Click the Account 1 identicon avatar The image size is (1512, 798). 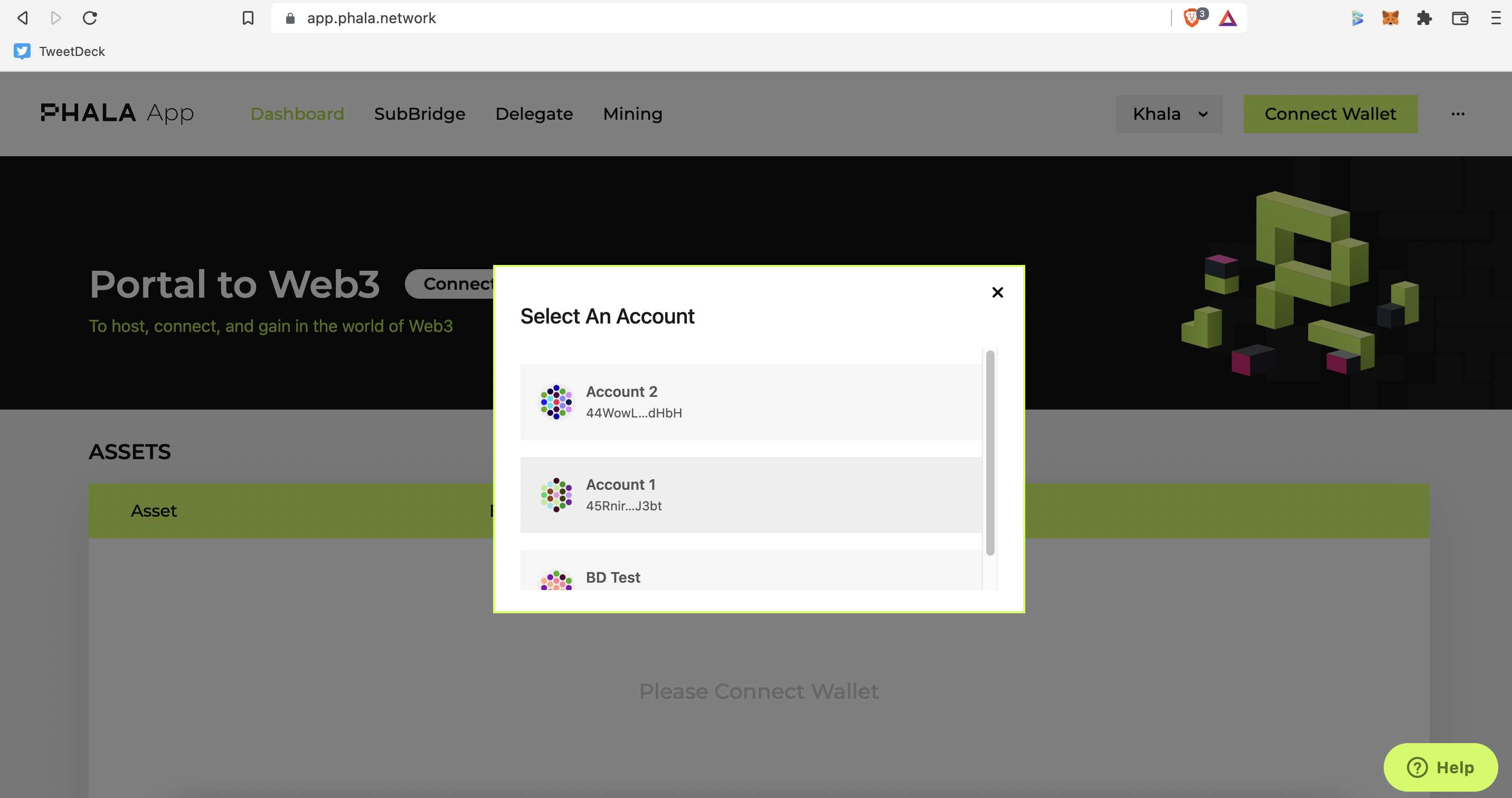556,495
